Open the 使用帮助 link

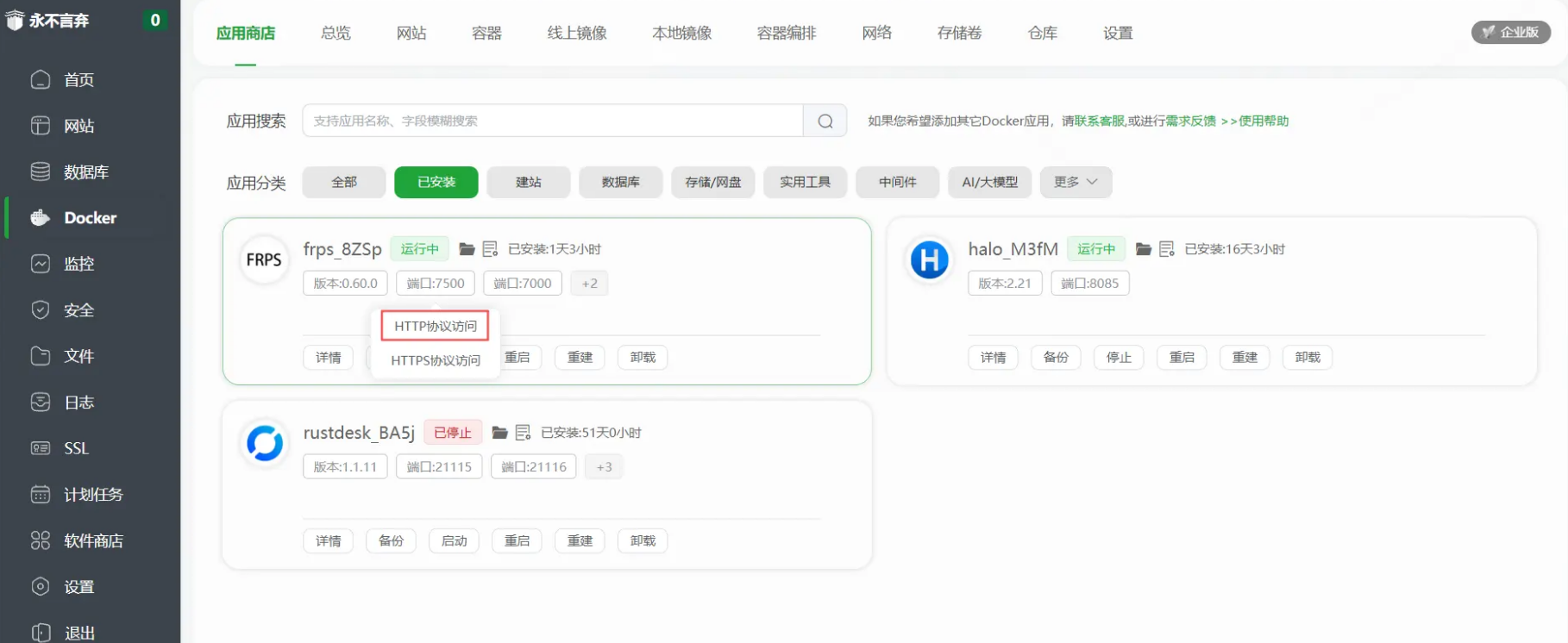(x=1264, y=121)
